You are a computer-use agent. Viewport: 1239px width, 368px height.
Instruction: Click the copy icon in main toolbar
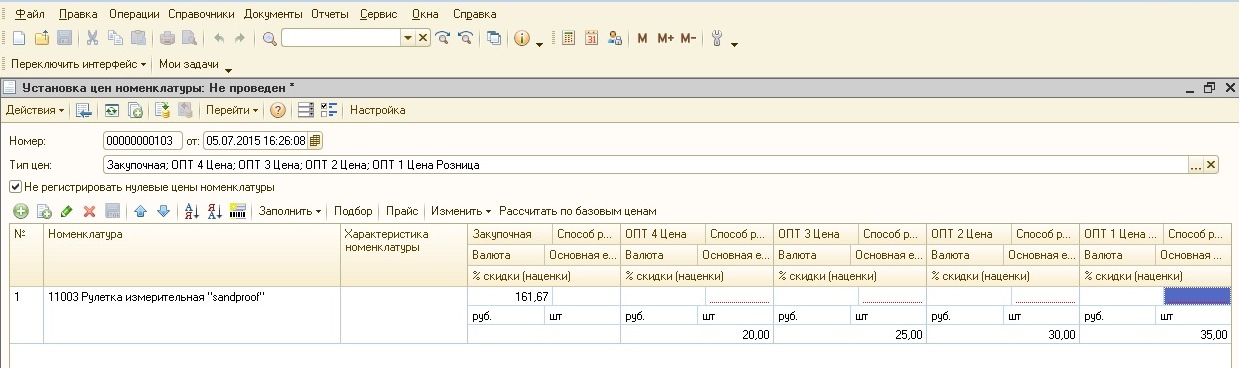115,39
